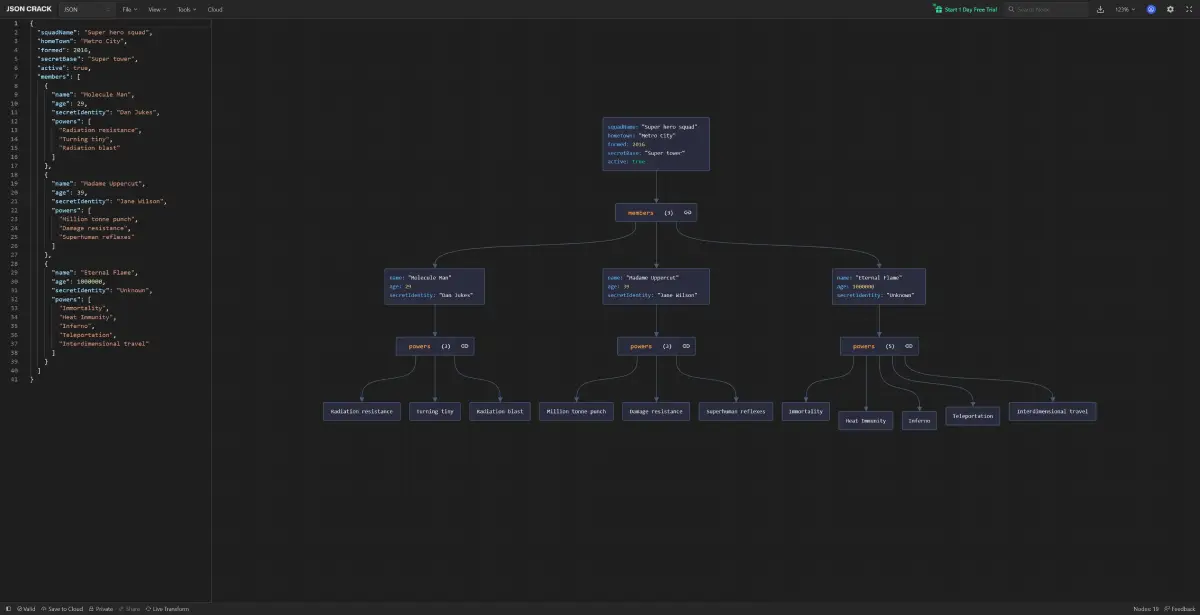Viewport: 1200px width, 615px height.
Task: Open the JSON format dropdown
Action: tap(87, 9)
